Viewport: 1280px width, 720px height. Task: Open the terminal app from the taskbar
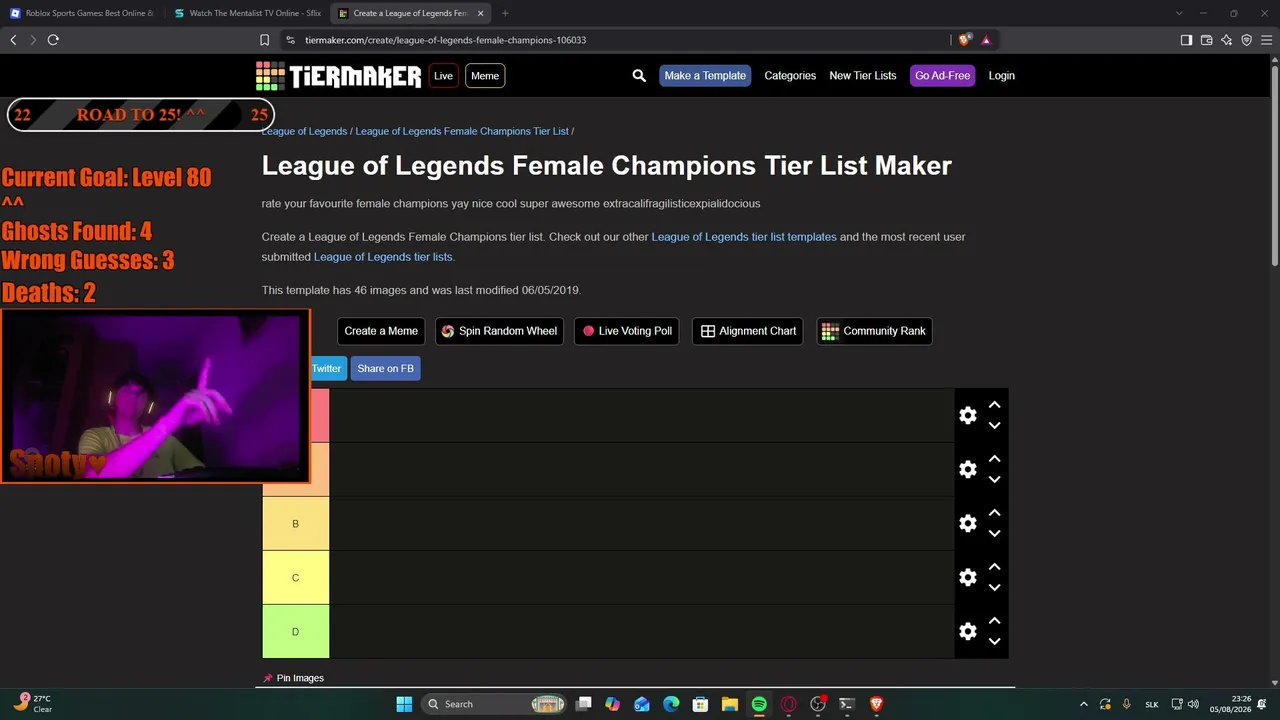click(847, 704)
